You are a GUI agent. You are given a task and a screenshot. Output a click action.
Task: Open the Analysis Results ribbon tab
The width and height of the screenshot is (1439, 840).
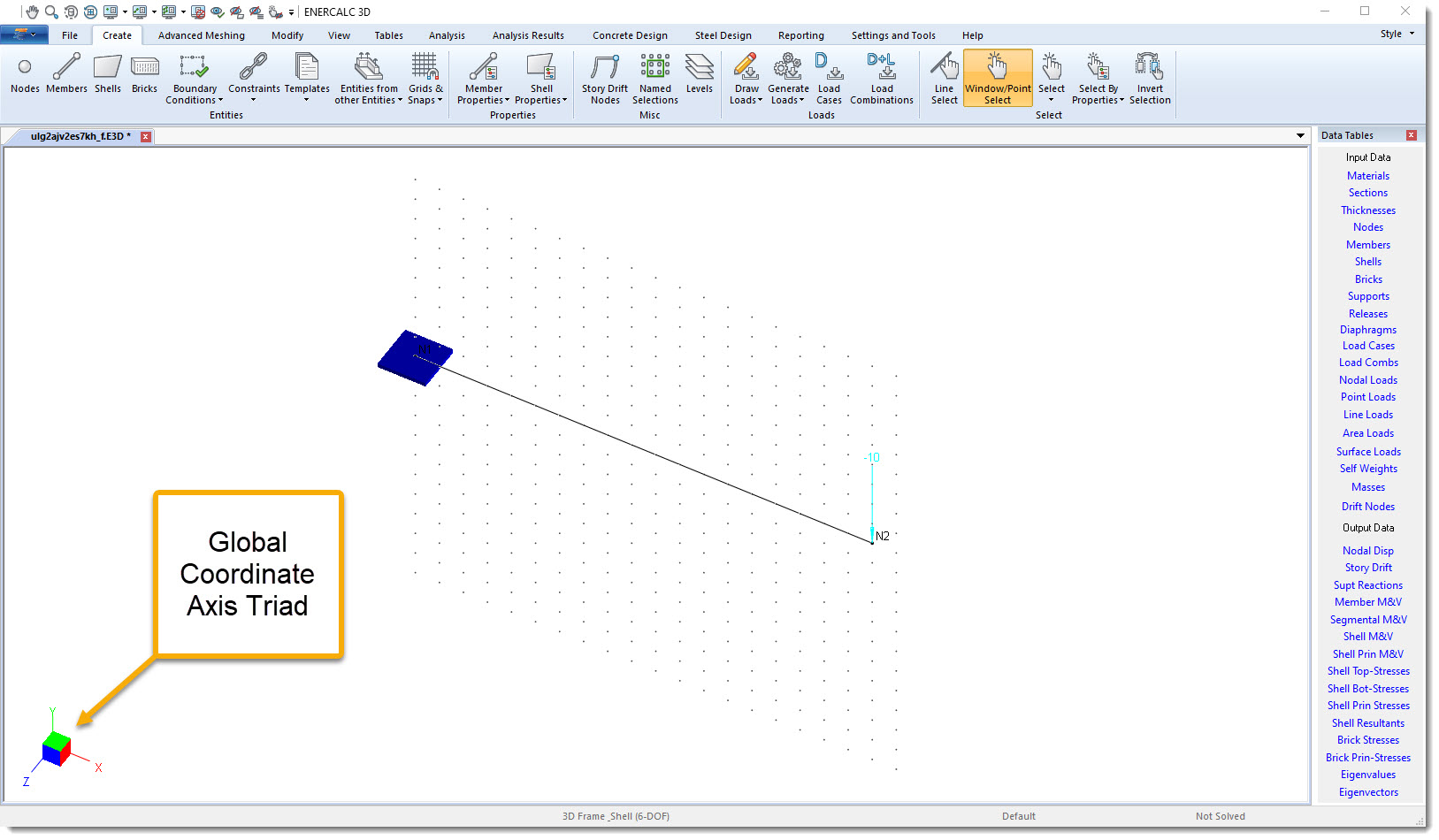pyautogui.click(x=528, y=35)
